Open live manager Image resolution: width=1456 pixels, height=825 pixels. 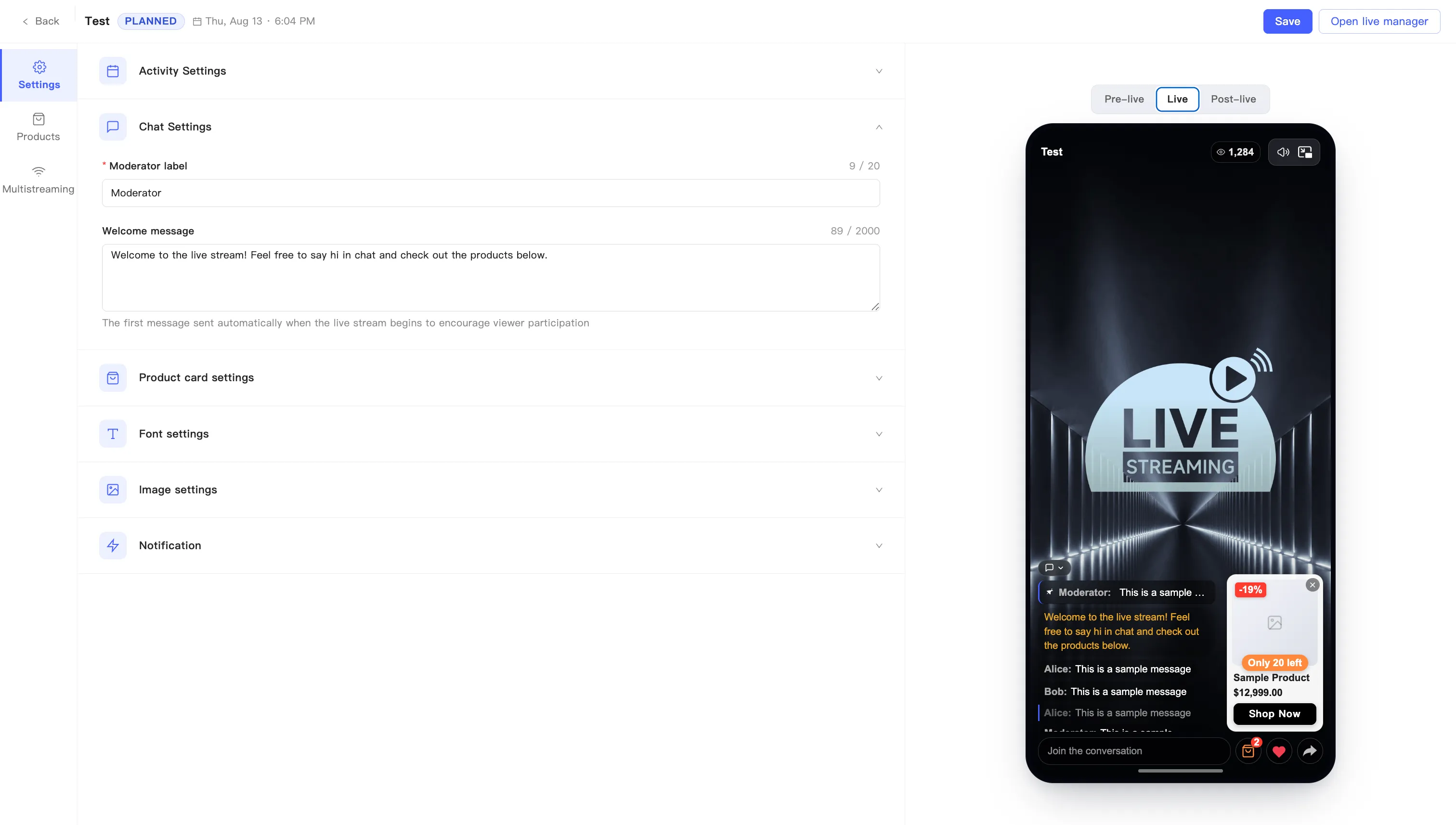(1379, 21)
